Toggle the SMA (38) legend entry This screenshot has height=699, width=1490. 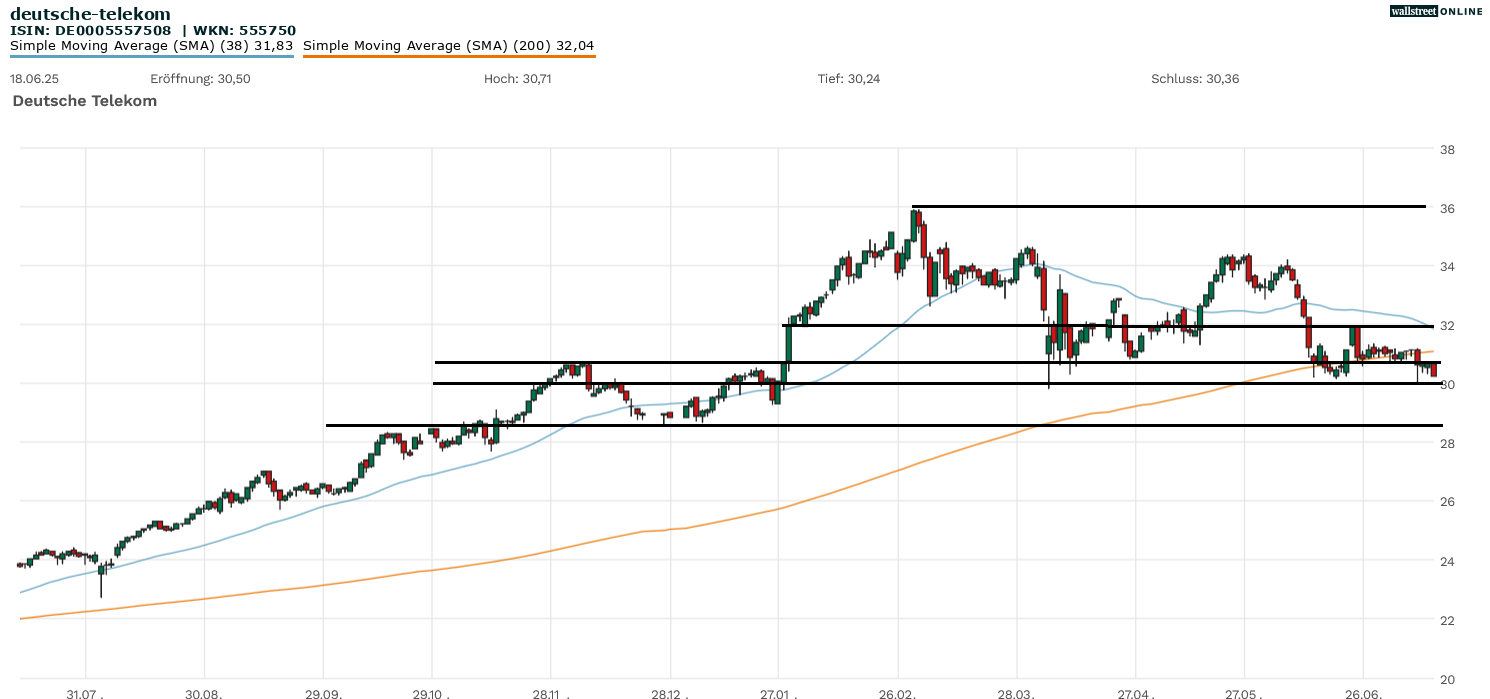[x=151, y=46]
